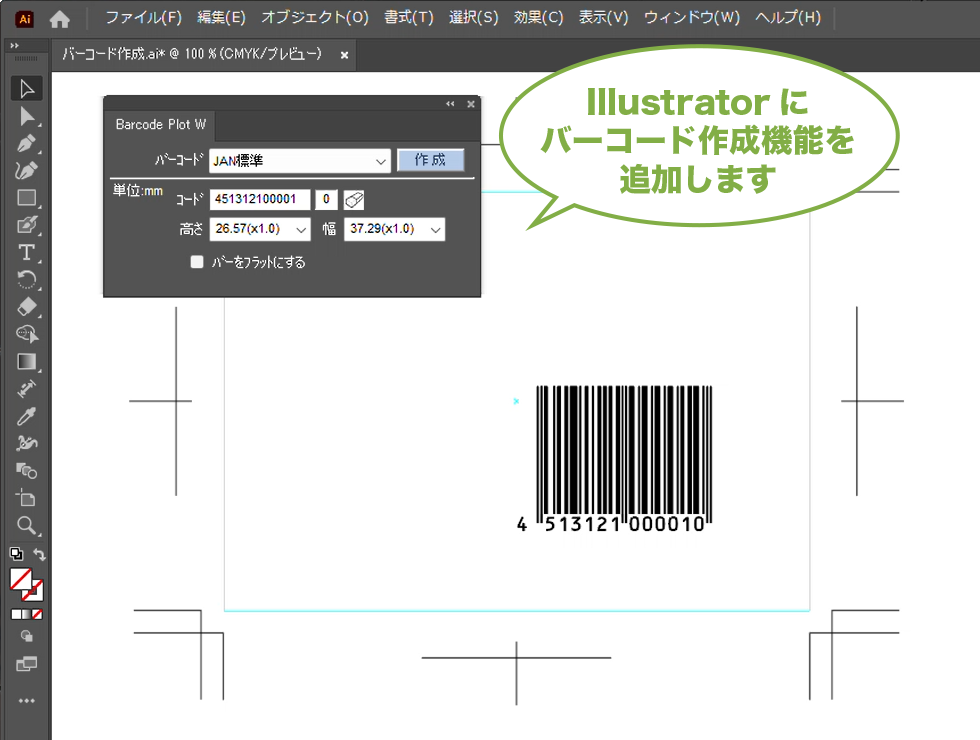
Task: Select the Shape Builder tool
Action: (26, 334)
